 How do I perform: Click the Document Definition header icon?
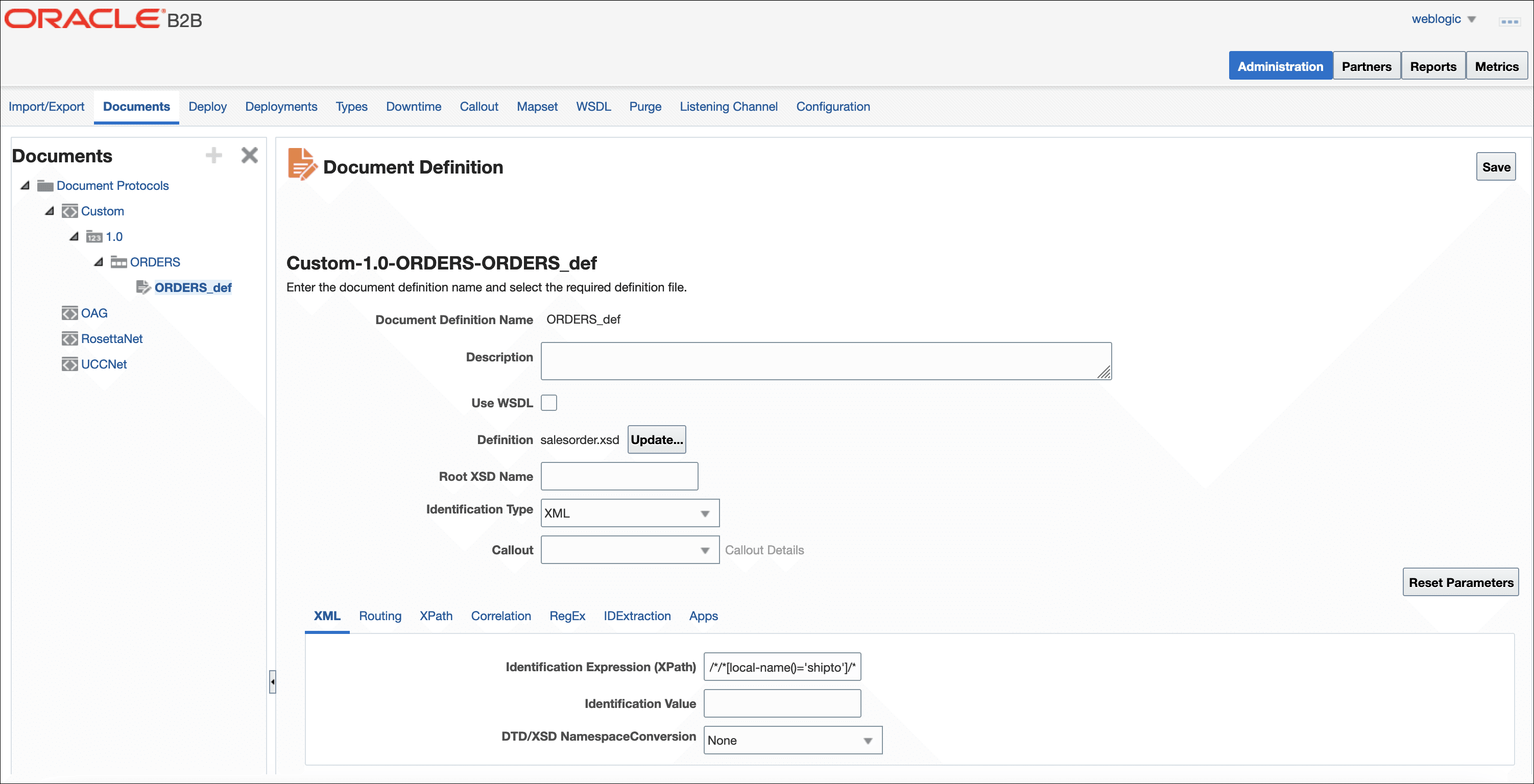302,164
